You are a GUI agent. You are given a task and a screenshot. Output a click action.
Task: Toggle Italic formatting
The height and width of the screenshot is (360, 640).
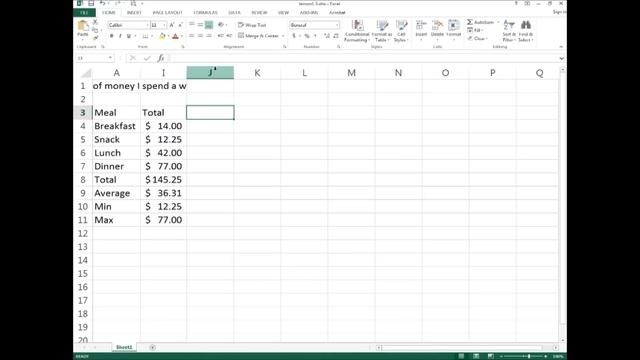tap(120, 36)
